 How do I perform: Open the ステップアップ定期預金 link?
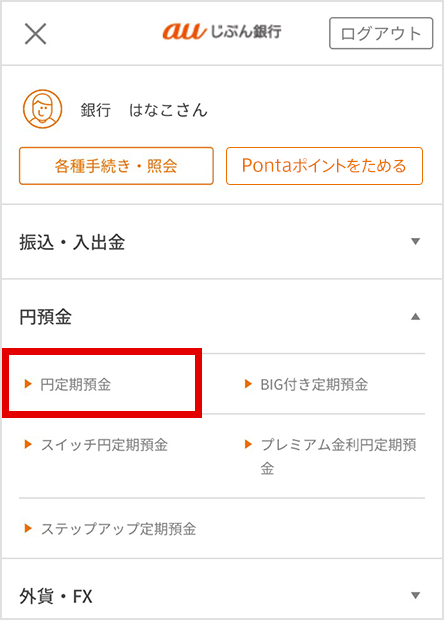pos(119,529)
